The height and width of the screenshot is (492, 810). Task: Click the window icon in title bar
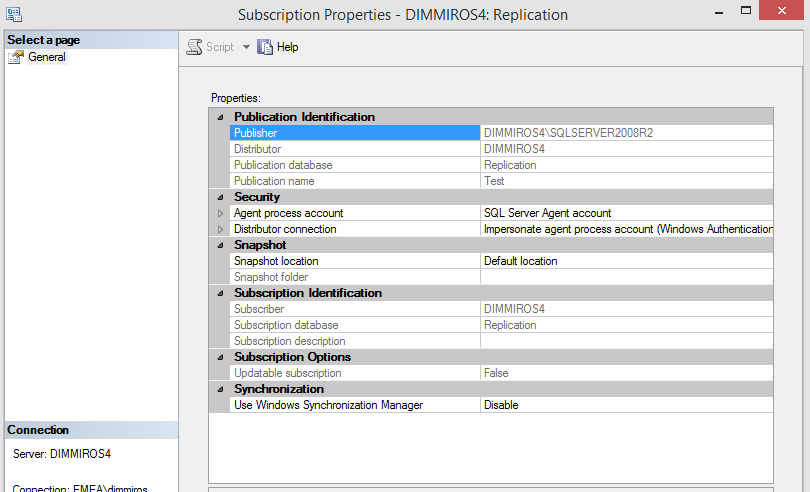(x=15, y=15)
